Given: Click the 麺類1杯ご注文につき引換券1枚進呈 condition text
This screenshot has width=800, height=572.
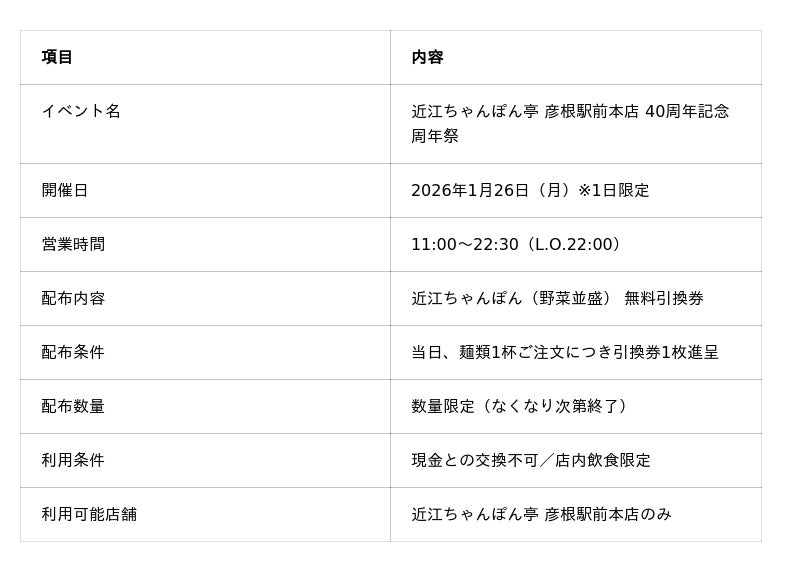Looking at the screenshot, I should coord(588,352).
